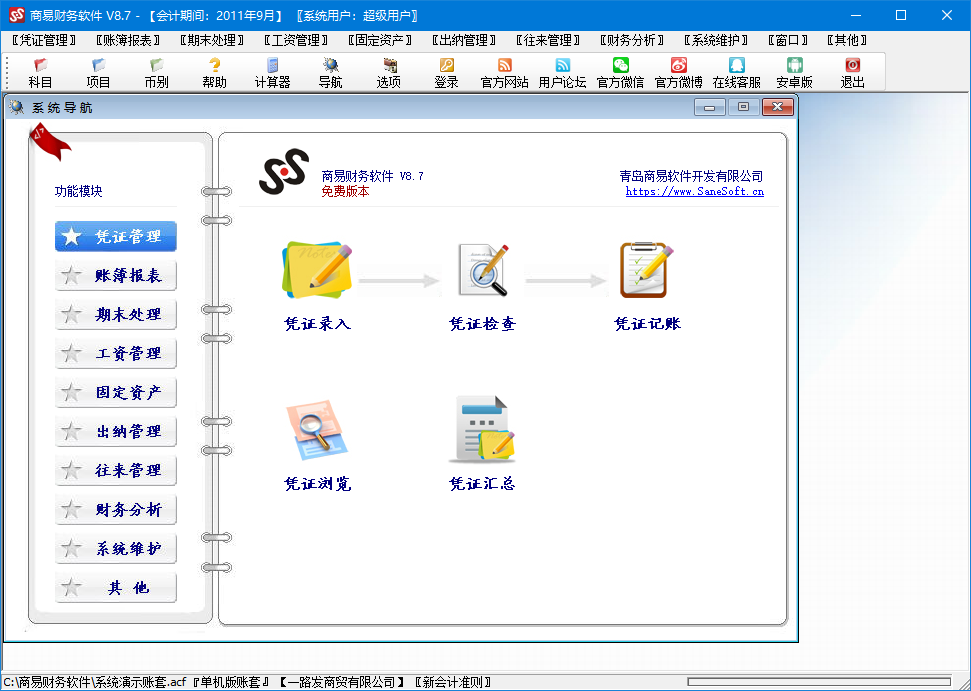The width and height of the screenshot is (971, 691).
Task: Open the 〖账簿报表〗 menu
Action: pos(128,40)
